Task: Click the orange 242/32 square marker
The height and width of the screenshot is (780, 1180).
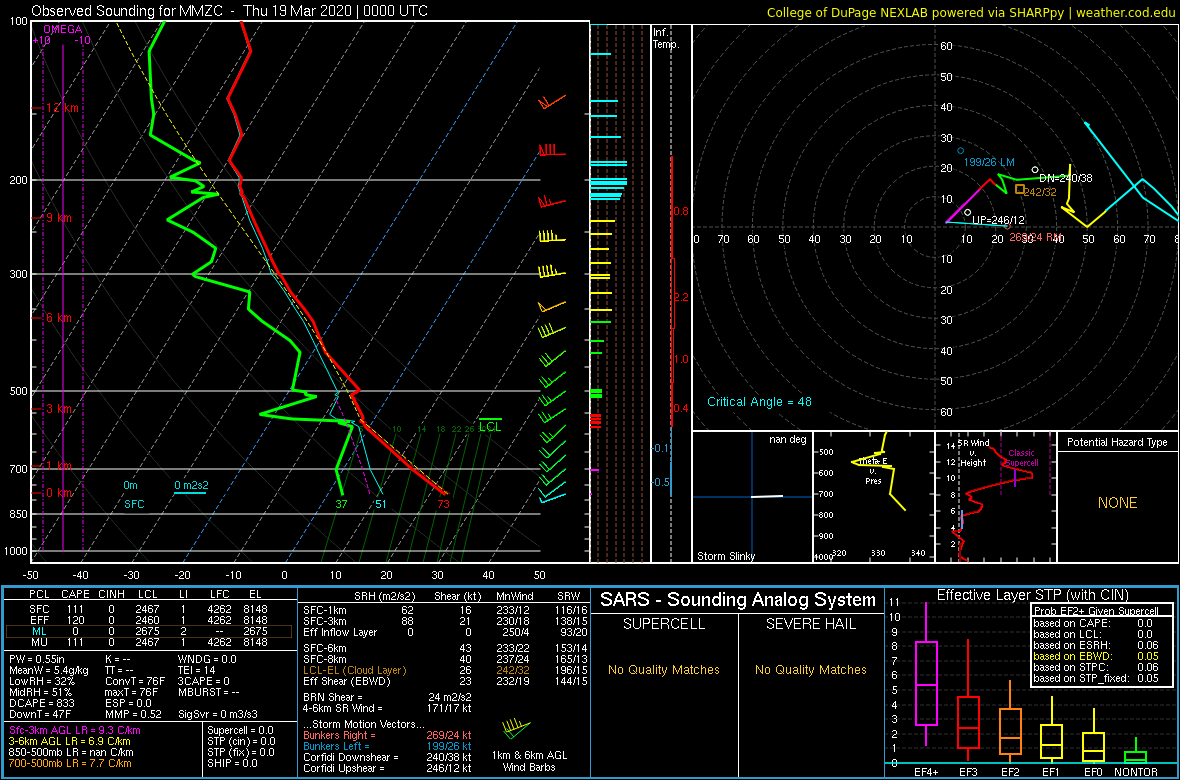Action: (1020, 190)
